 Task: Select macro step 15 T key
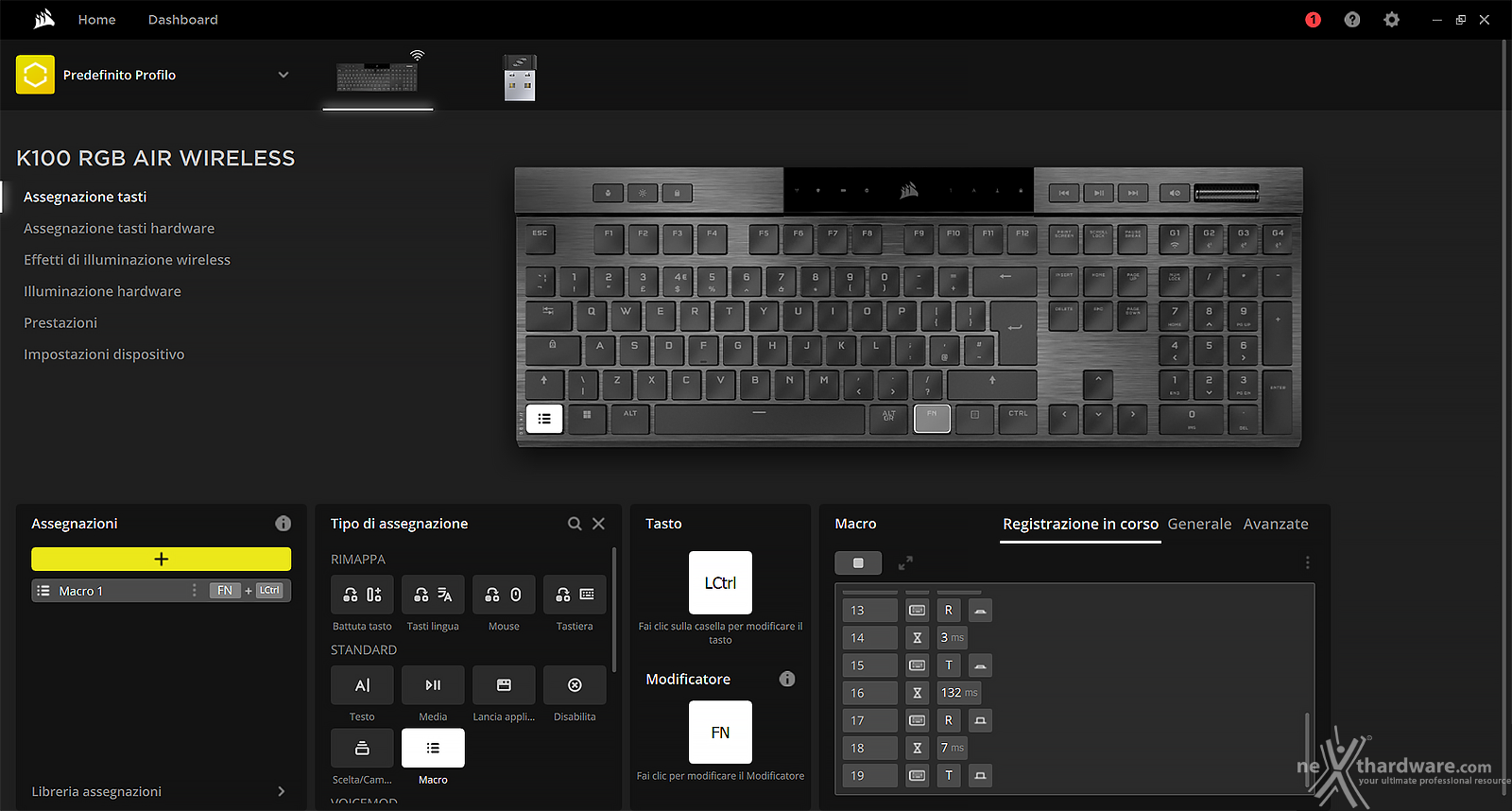(949, 665)
